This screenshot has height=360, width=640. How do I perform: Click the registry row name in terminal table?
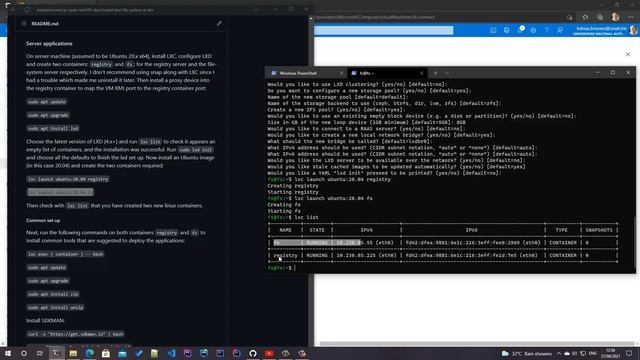click(x=285, y=256)
